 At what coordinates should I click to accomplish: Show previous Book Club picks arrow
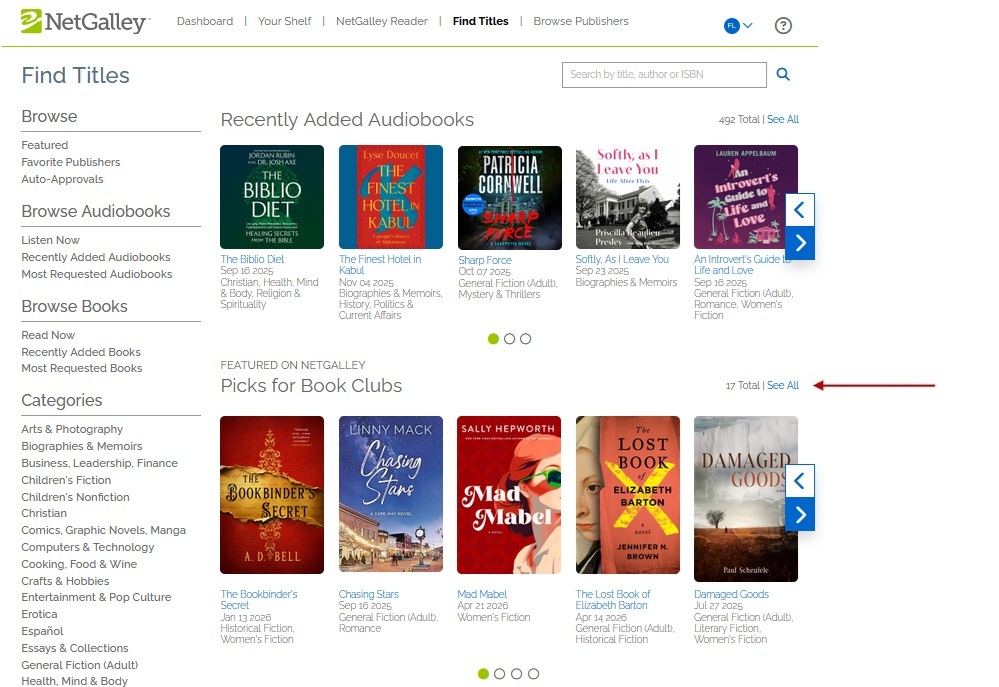pyautogui.click(x=800, y=481)
